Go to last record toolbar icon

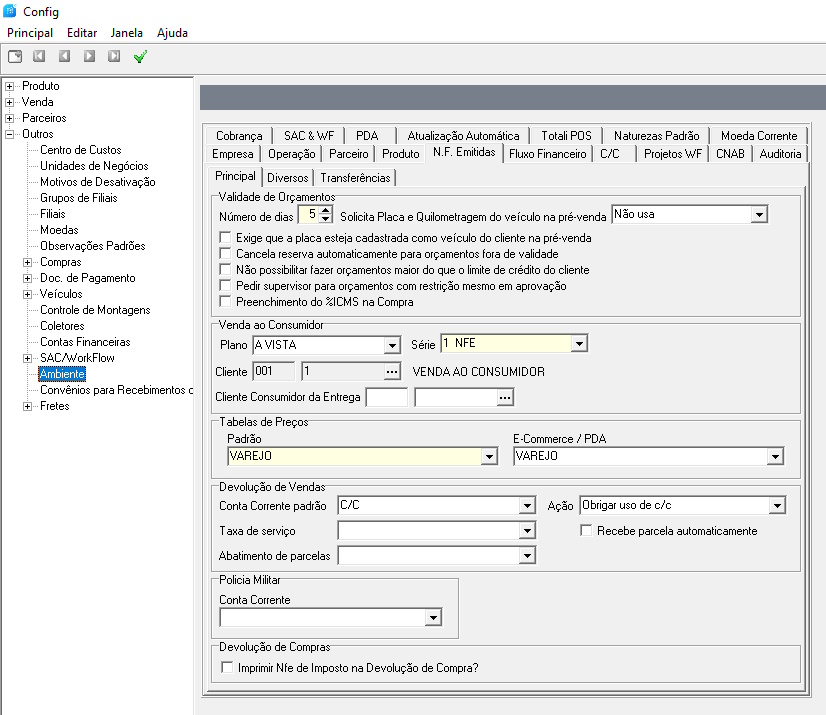pyautogui.click(x=115, y=57)
